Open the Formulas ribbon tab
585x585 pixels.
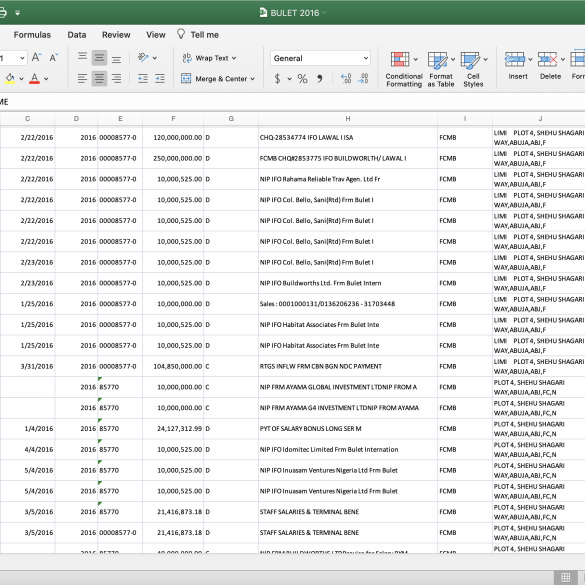coord(32,35)
